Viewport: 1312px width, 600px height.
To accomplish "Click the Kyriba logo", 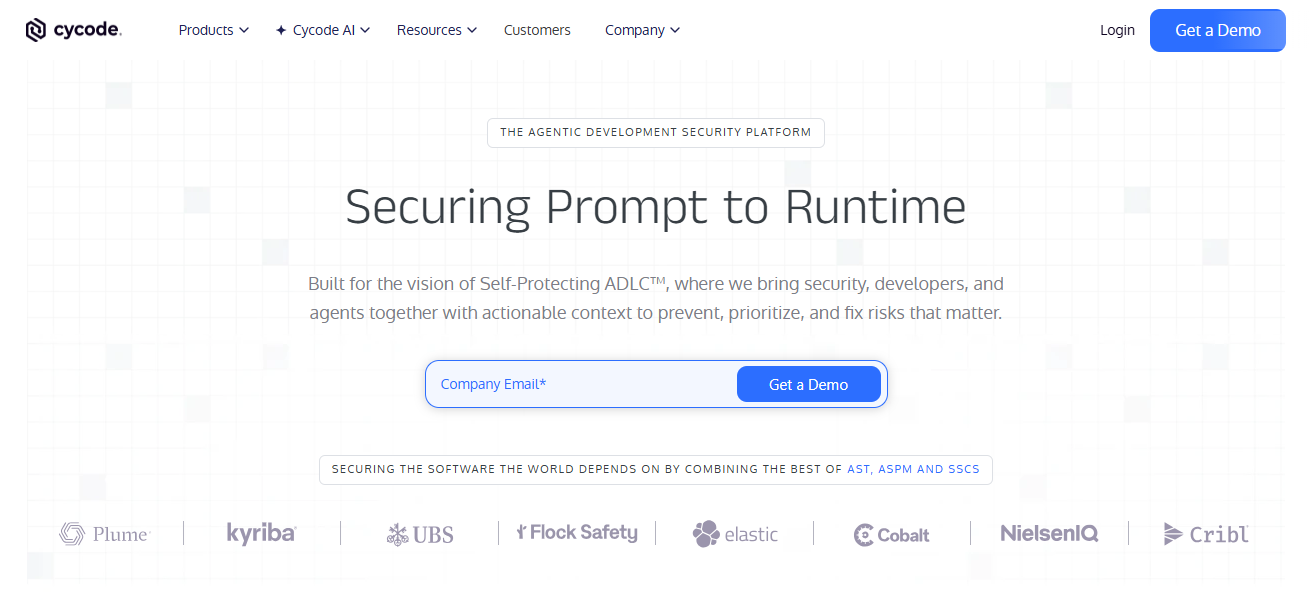I will click(x=261, y=533).
